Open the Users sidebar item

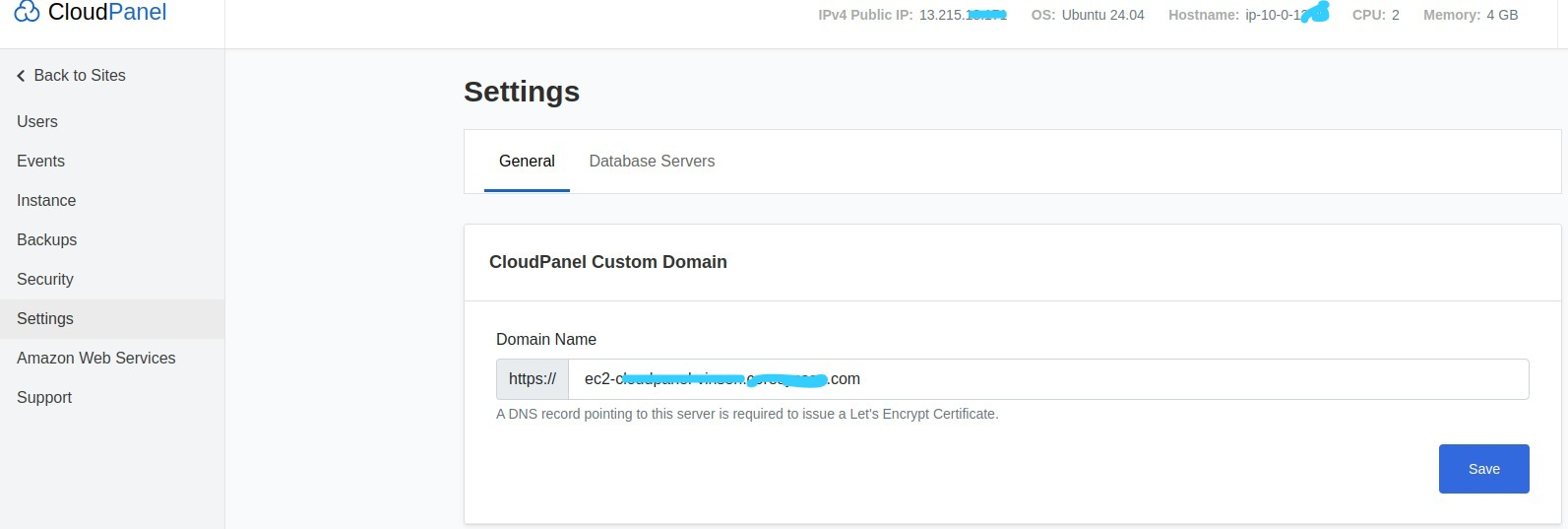pos(37,121)
